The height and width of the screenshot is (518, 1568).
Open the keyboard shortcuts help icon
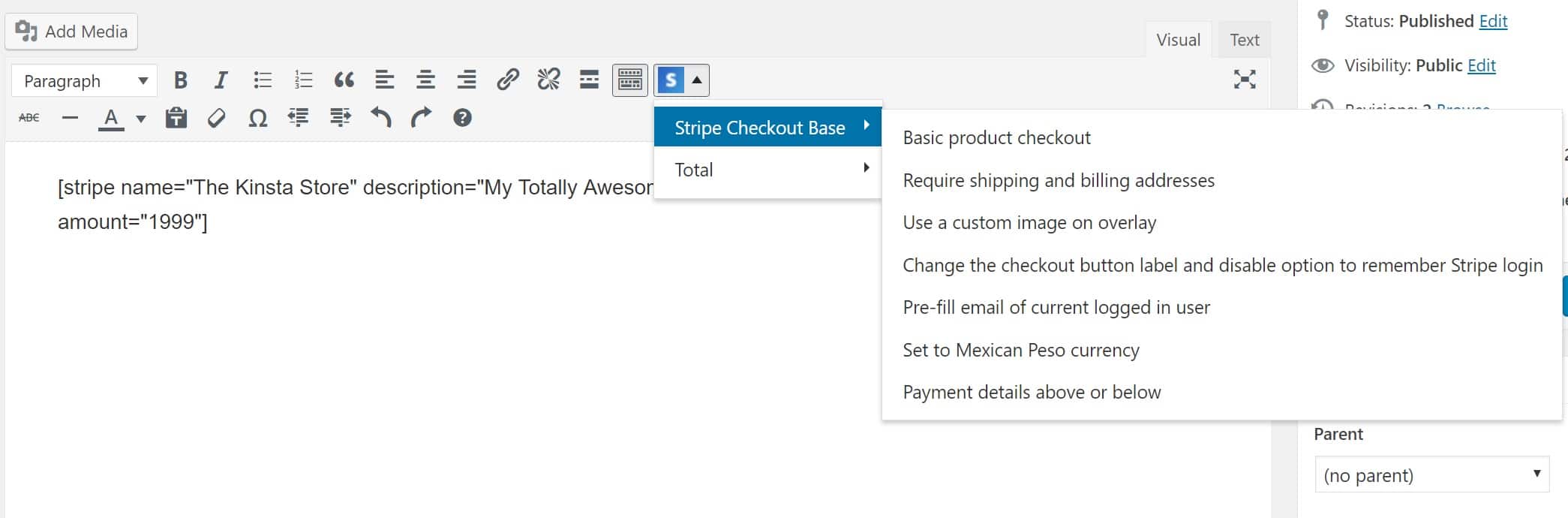pyautogui.click(x=462, y=118)
